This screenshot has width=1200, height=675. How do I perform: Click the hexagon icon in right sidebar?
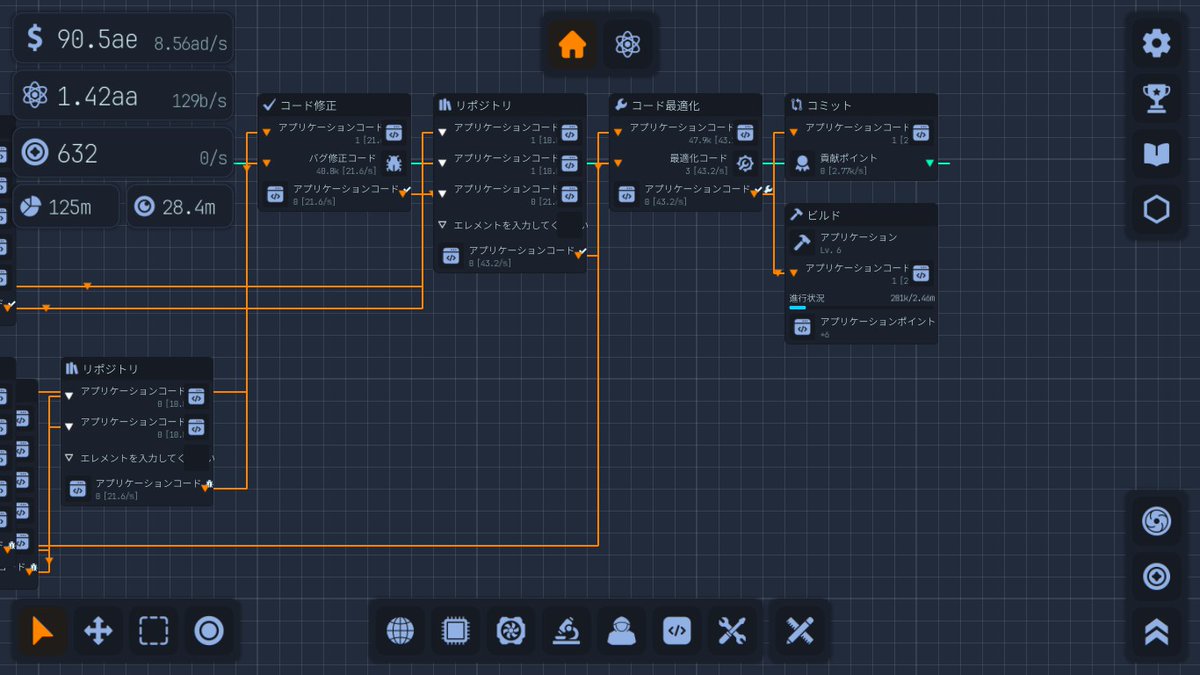click(1156, 209)
